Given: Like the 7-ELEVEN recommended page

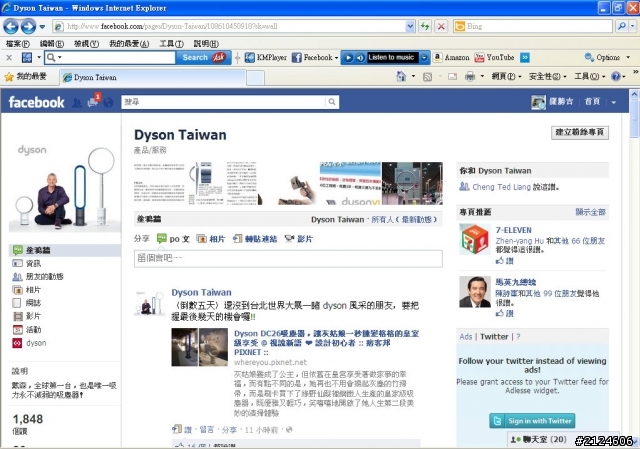Looking at the screenshot, I should pyautogui.click(x=504, y=260).
